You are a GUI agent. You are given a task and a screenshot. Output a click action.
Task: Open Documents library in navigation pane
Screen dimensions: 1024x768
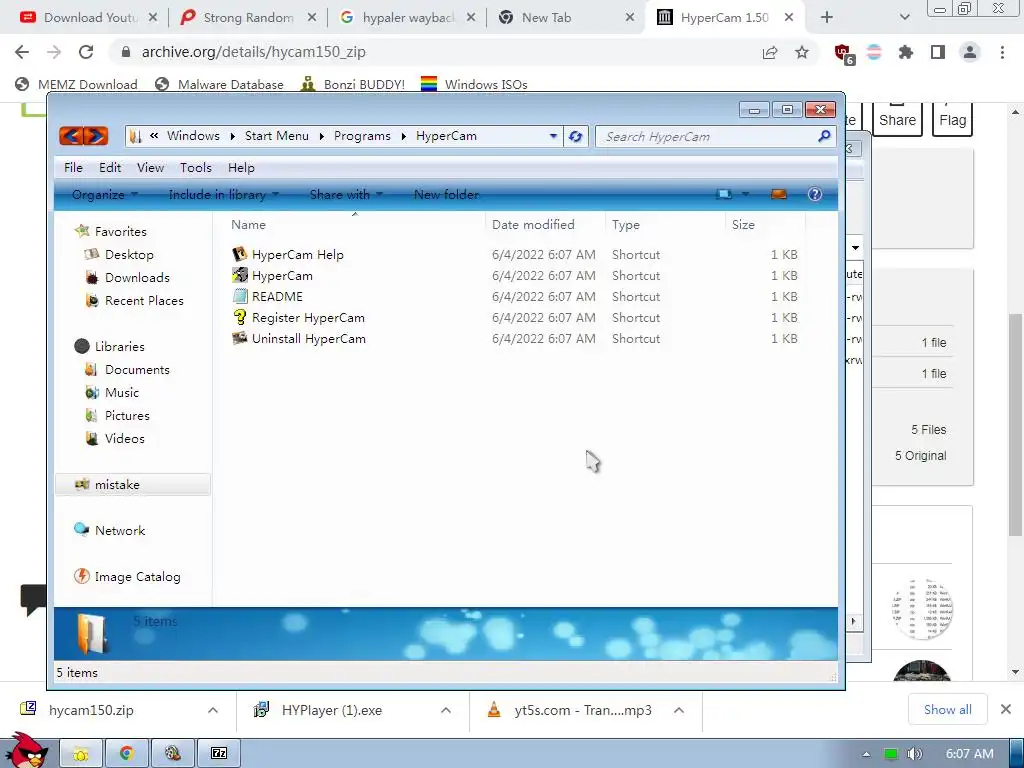(137, 369)
